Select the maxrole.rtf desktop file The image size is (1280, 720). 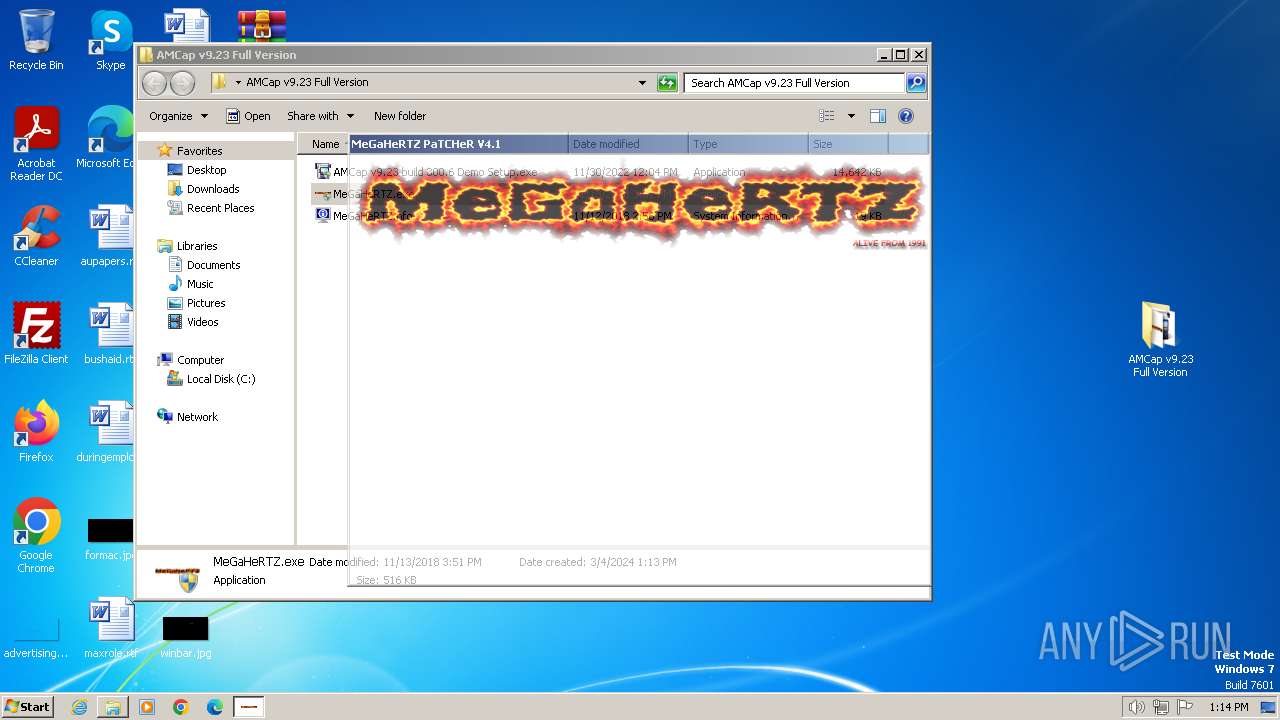click(111, 628)
